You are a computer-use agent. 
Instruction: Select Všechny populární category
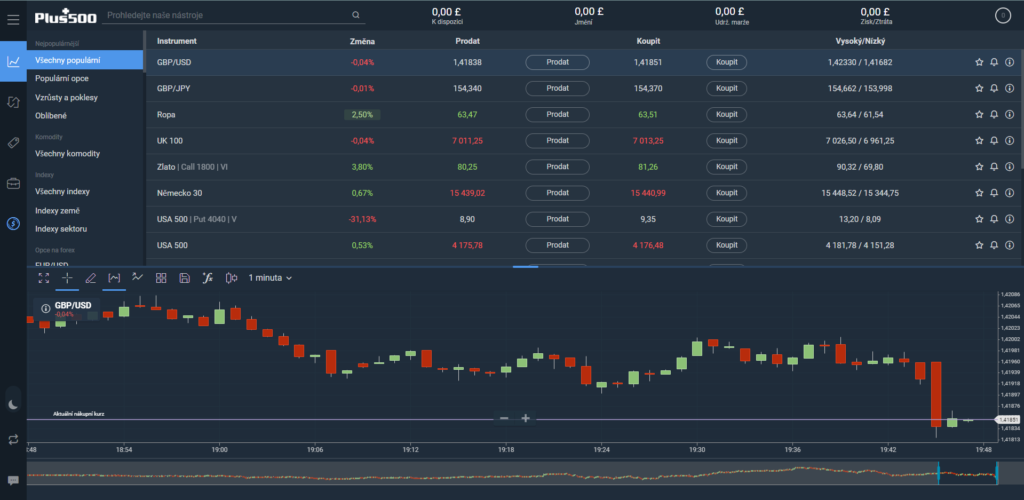85,60
